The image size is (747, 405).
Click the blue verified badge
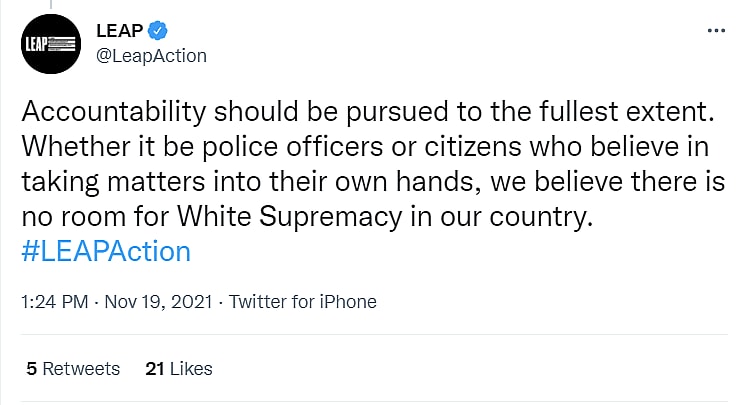coord(158,31)
